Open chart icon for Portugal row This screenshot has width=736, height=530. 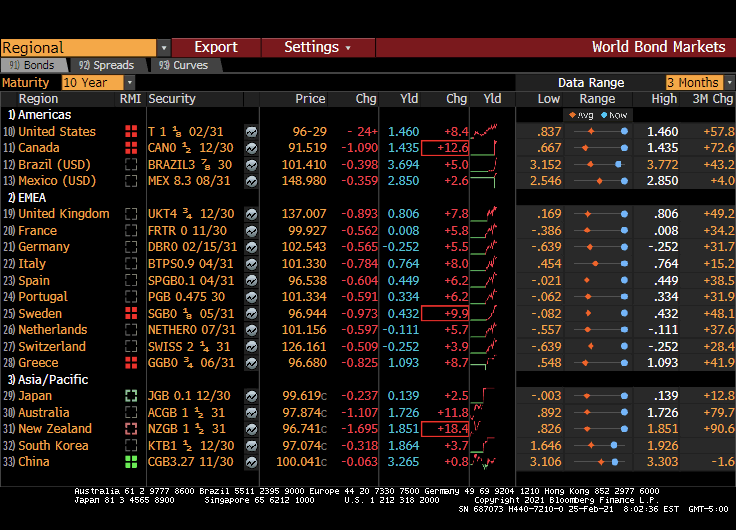coord(252,297)
